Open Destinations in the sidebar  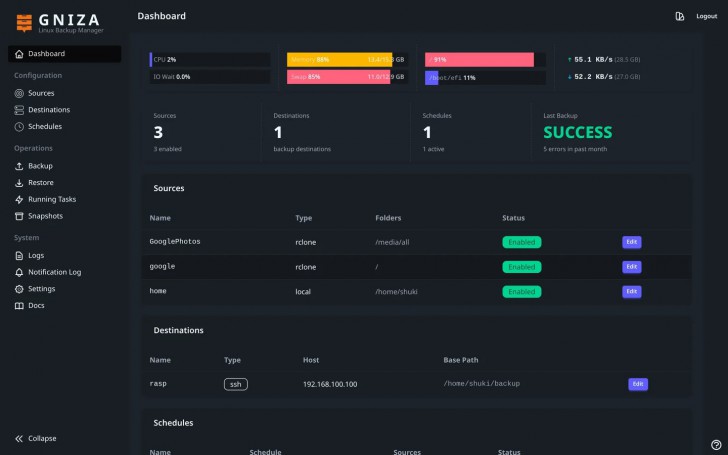(x=65, y=110)
